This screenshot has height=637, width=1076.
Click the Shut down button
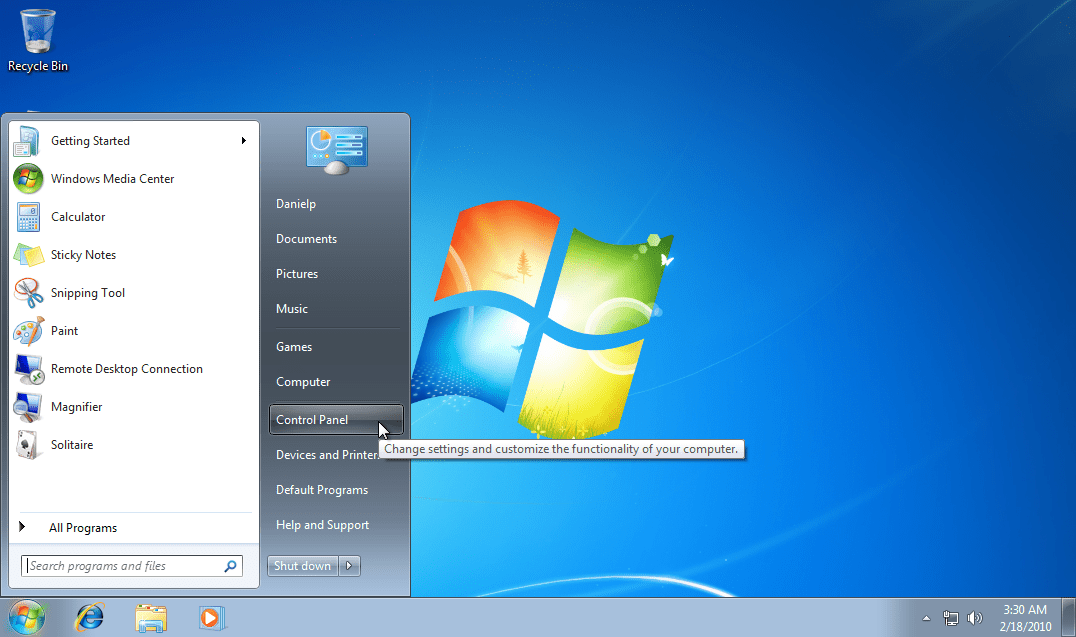303,566
